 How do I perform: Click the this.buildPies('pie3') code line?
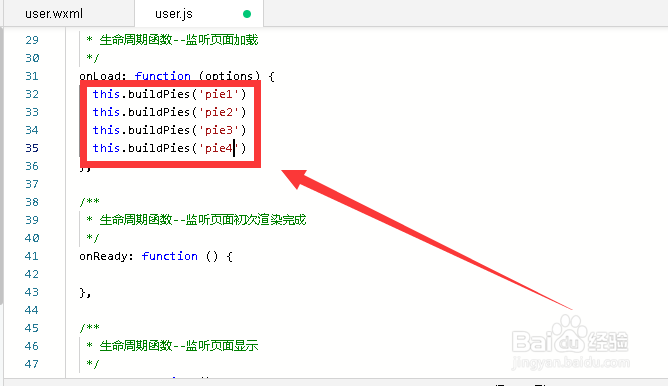click(x=170, y=130)
